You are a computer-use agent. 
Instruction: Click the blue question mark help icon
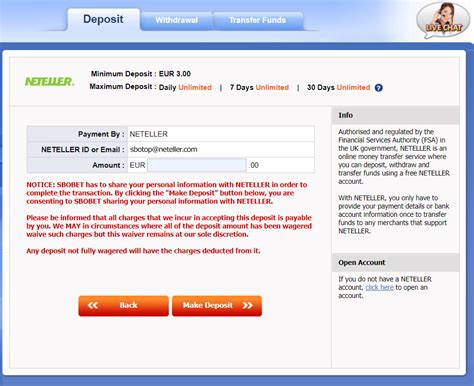(378, 88)
